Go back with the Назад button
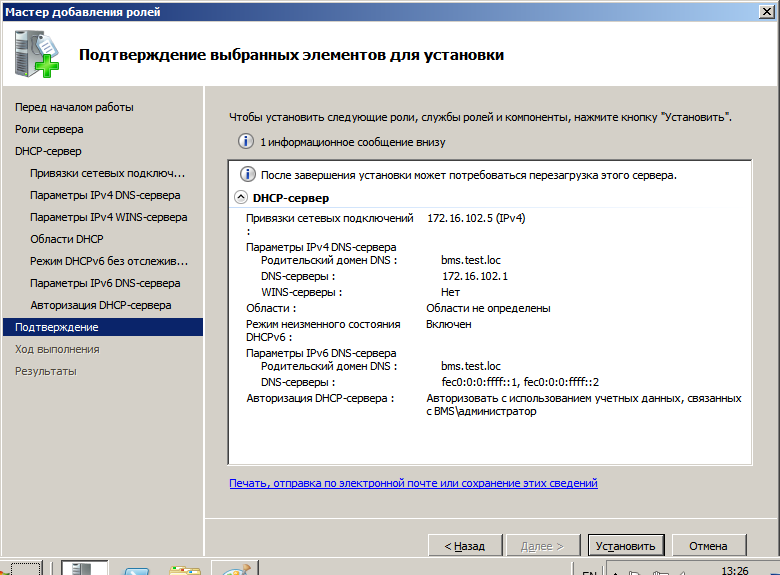This screenshot has height=575, width=780. coord(465,546)
